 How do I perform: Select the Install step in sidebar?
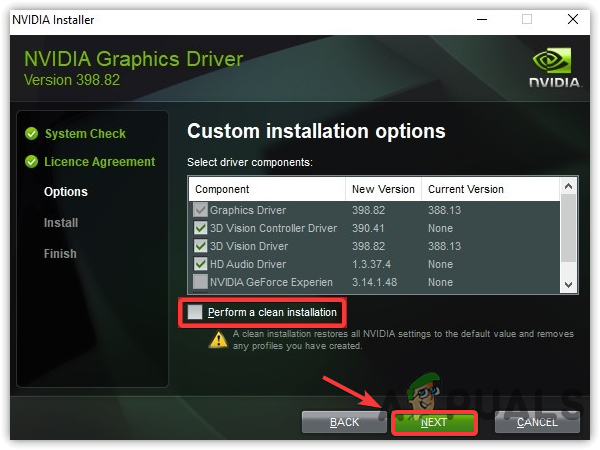coord(61,223)
